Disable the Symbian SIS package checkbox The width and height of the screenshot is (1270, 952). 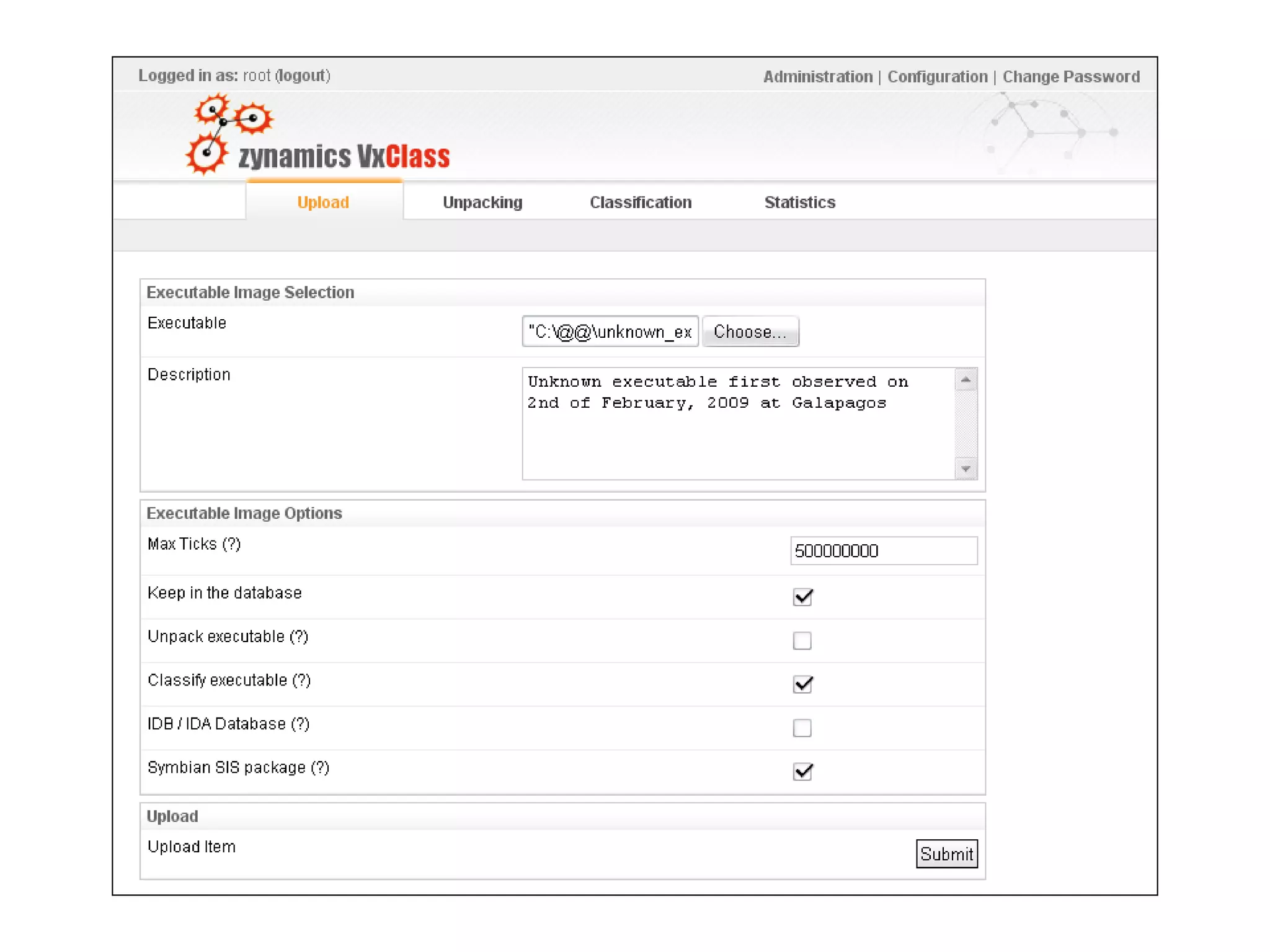(x=802, y=772)
